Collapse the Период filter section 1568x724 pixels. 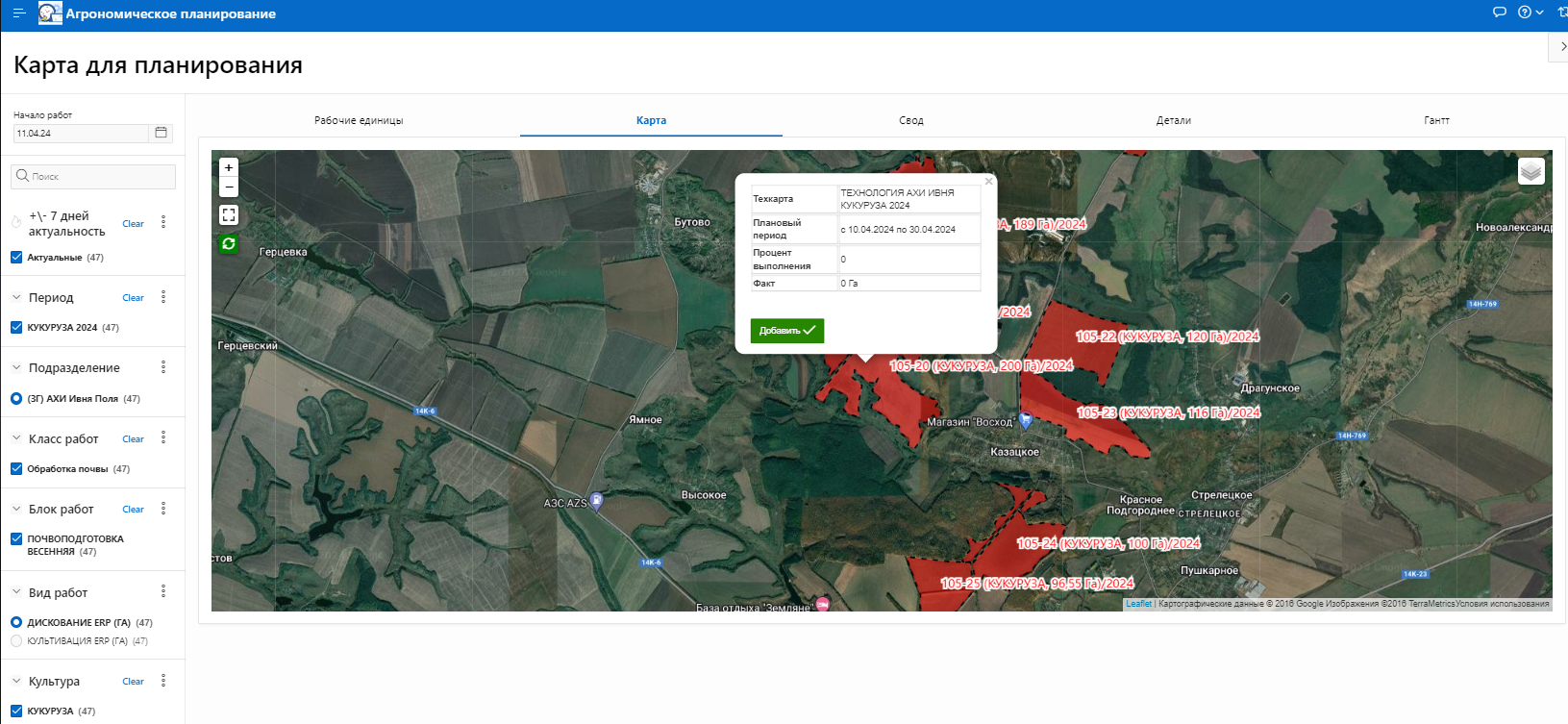pyautogui.click(x=16, y=297)
